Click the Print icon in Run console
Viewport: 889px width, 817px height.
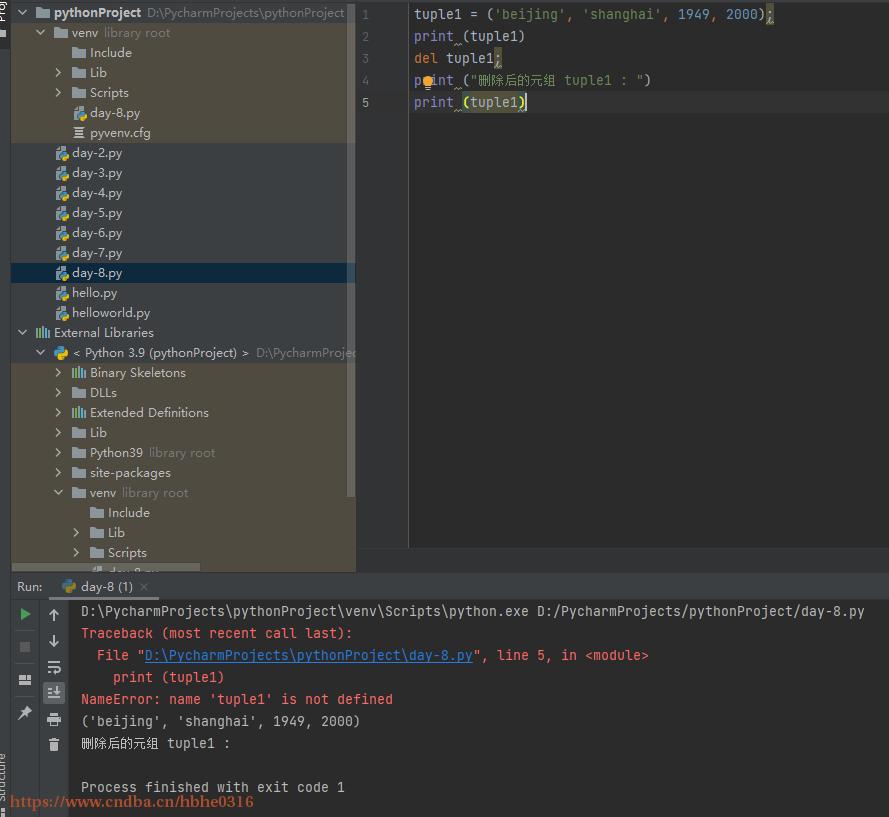coord(54,719)
